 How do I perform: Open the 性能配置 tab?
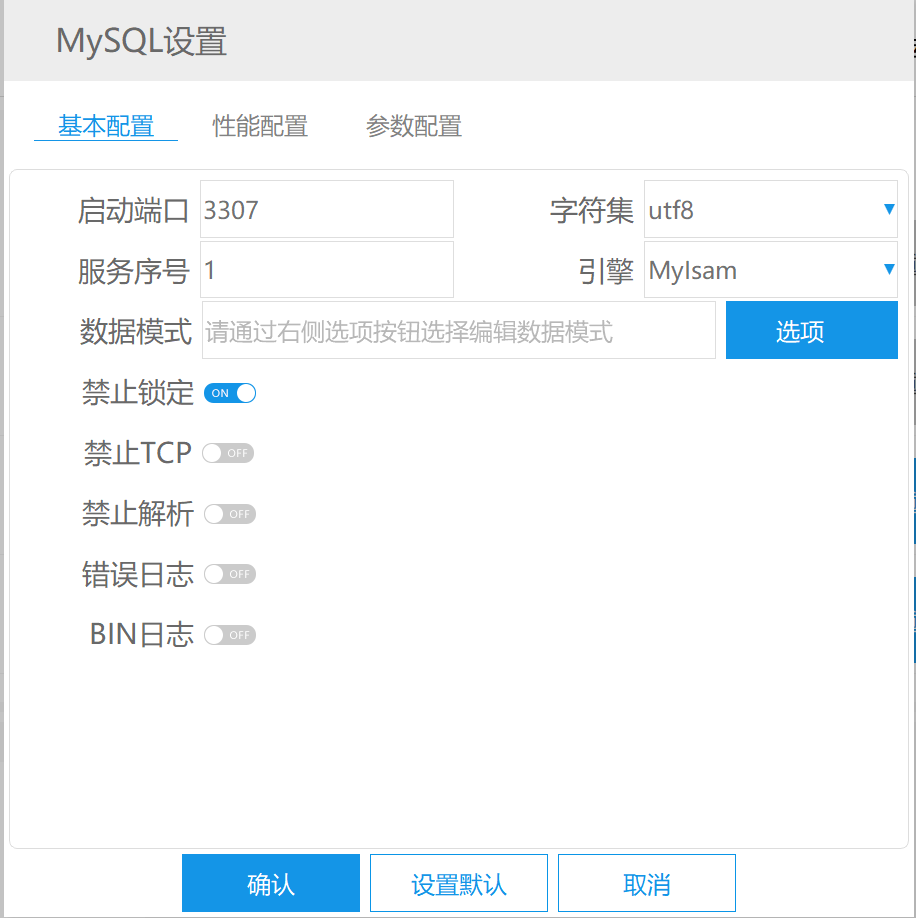click(x=260, y=126)
